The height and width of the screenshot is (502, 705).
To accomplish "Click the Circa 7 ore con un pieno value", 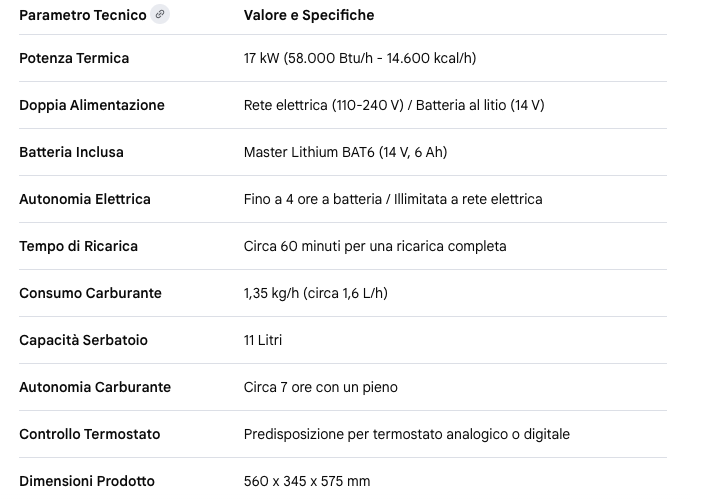I will coord(321,387).
